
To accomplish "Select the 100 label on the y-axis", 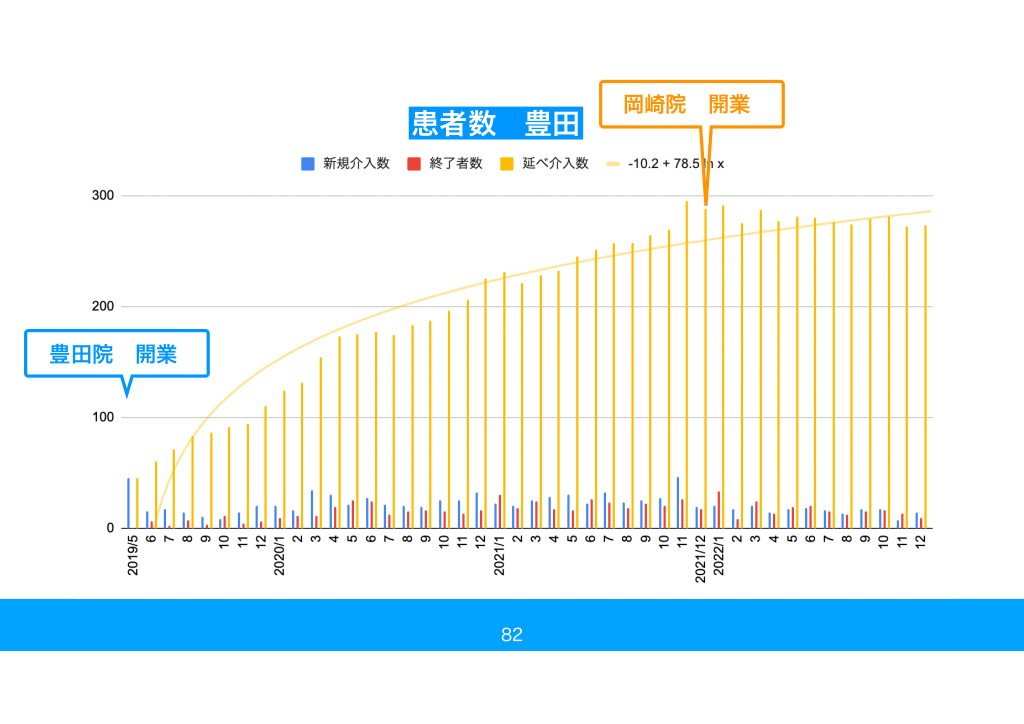I will point(104,417).
